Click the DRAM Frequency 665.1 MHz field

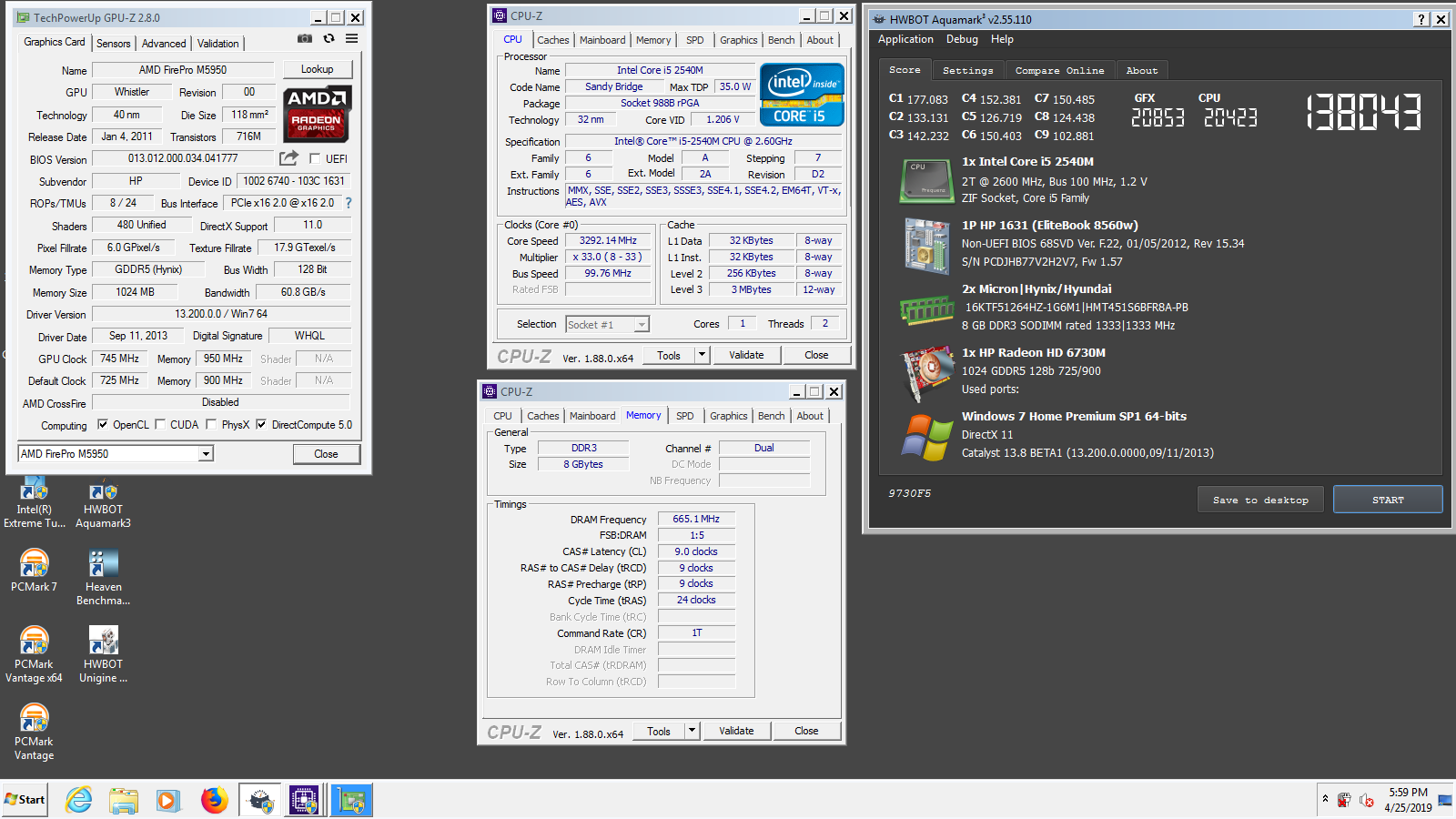coord(695,519)
